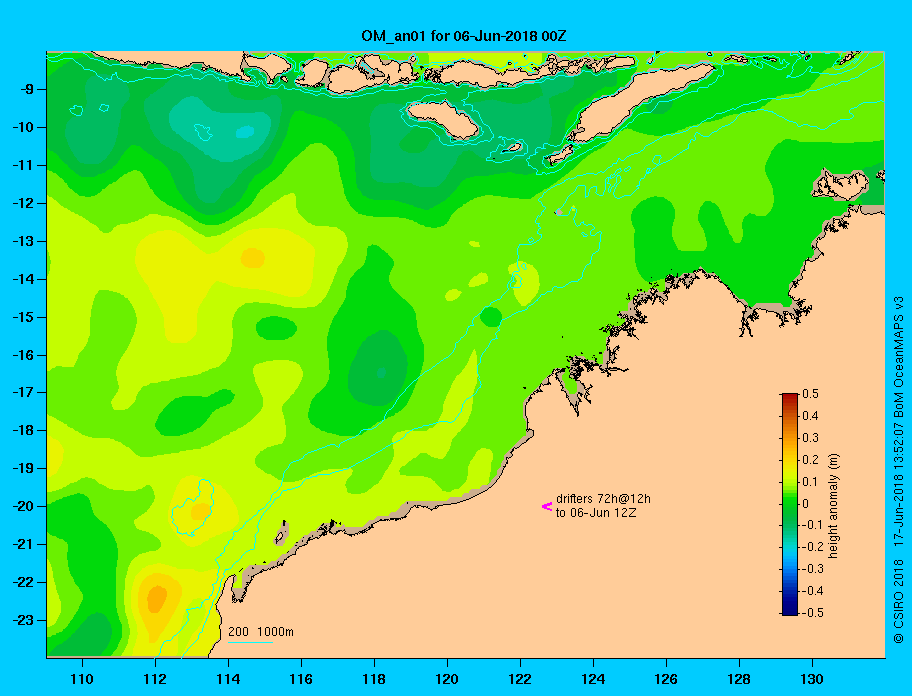The height and width of the screenshot is (696, 912).
Task: Click longitude label "118" on the x-axis
Action: [x=374, y=679]
